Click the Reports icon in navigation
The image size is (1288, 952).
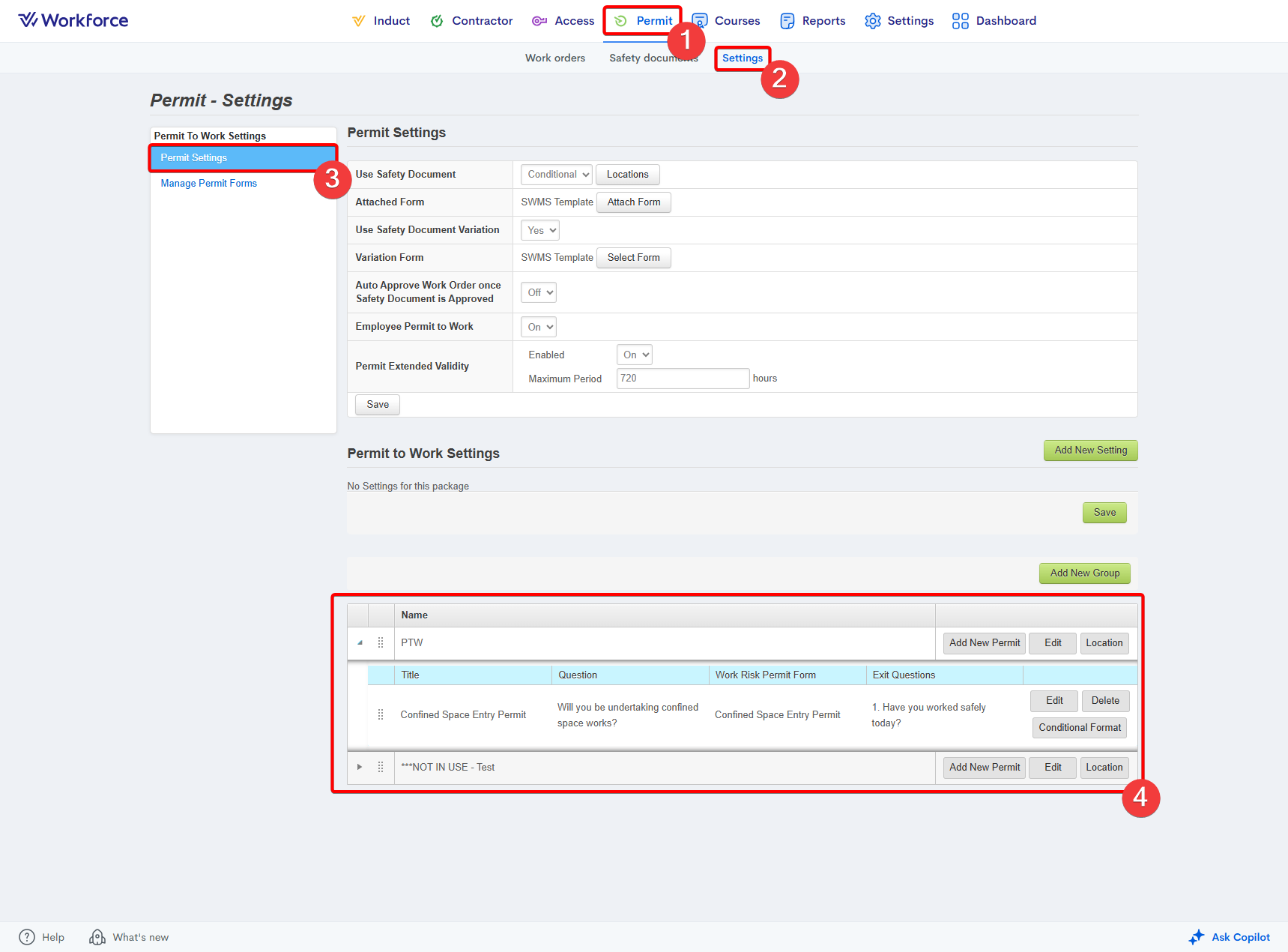click(787, 21)
